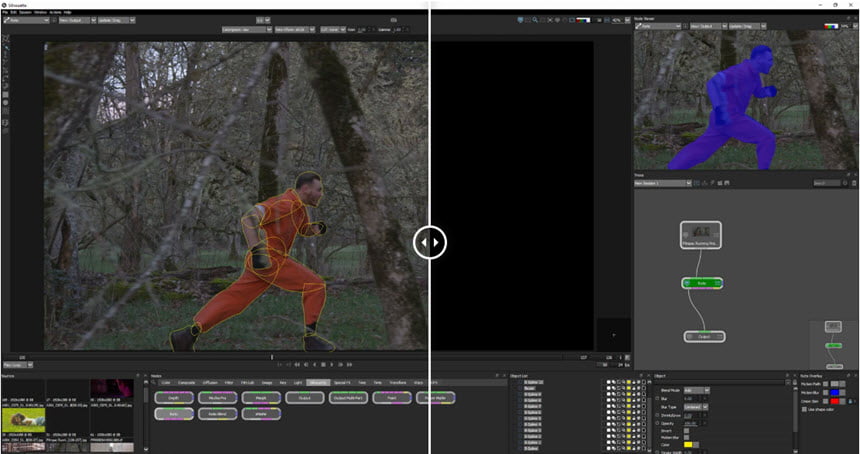Select the Output node in the Trees graph

[x=705, y=336]
